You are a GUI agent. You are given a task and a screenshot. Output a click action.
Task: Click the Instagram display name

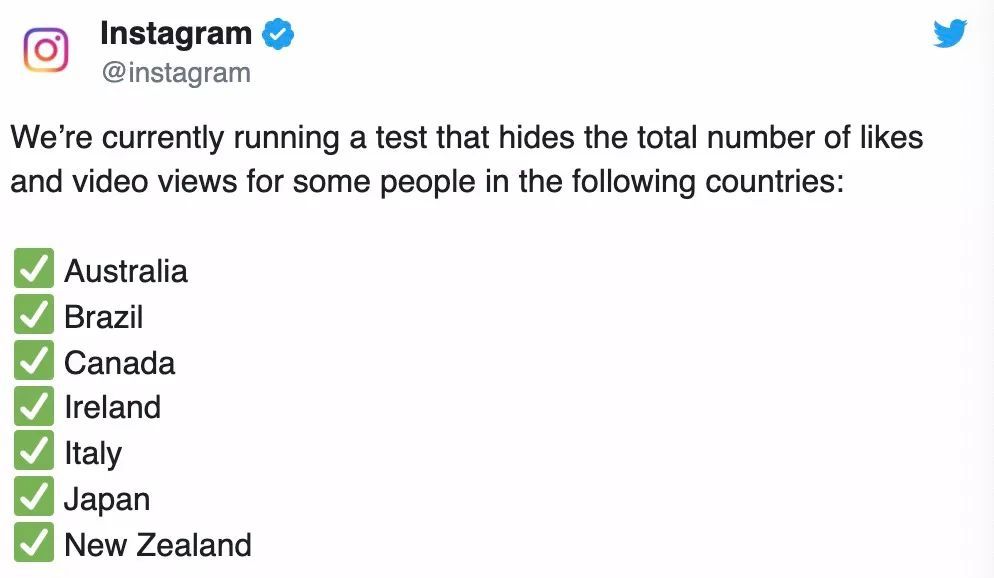pyautogui.click(x=177, y=32)
